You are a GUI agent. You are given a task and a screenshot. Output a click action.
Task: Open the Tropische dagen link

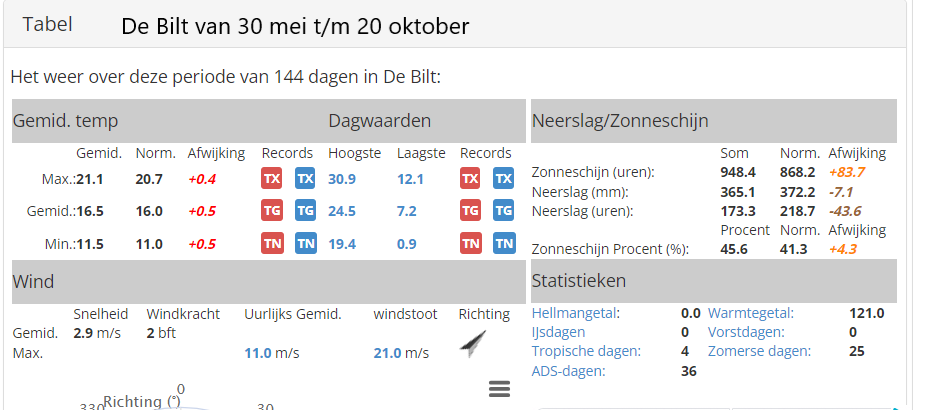(x=586, y=351)
